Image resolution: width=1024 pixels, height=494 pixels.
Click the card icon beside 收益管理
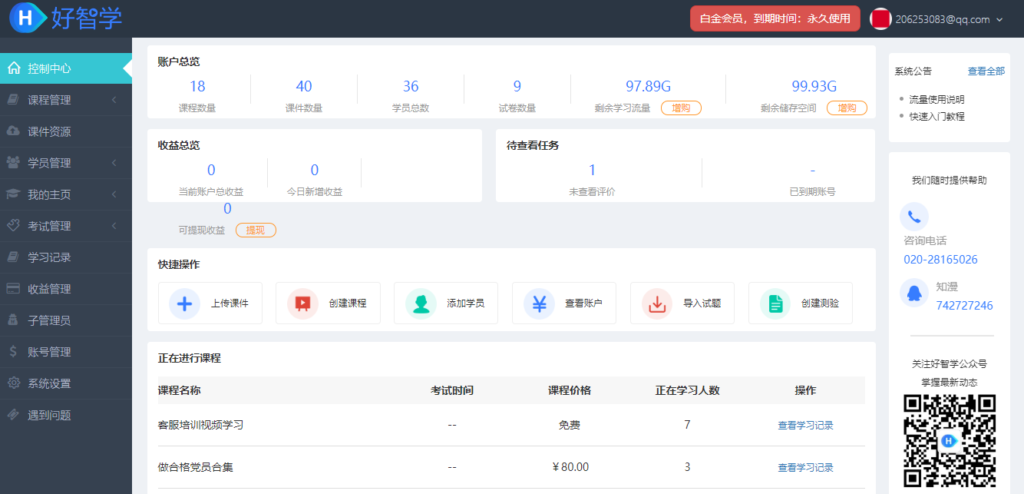12,288
